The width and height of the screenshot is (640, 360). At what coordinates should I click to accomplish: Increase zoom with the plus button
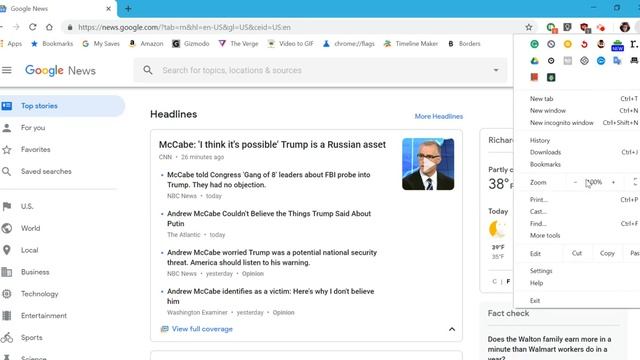[613, 182]
